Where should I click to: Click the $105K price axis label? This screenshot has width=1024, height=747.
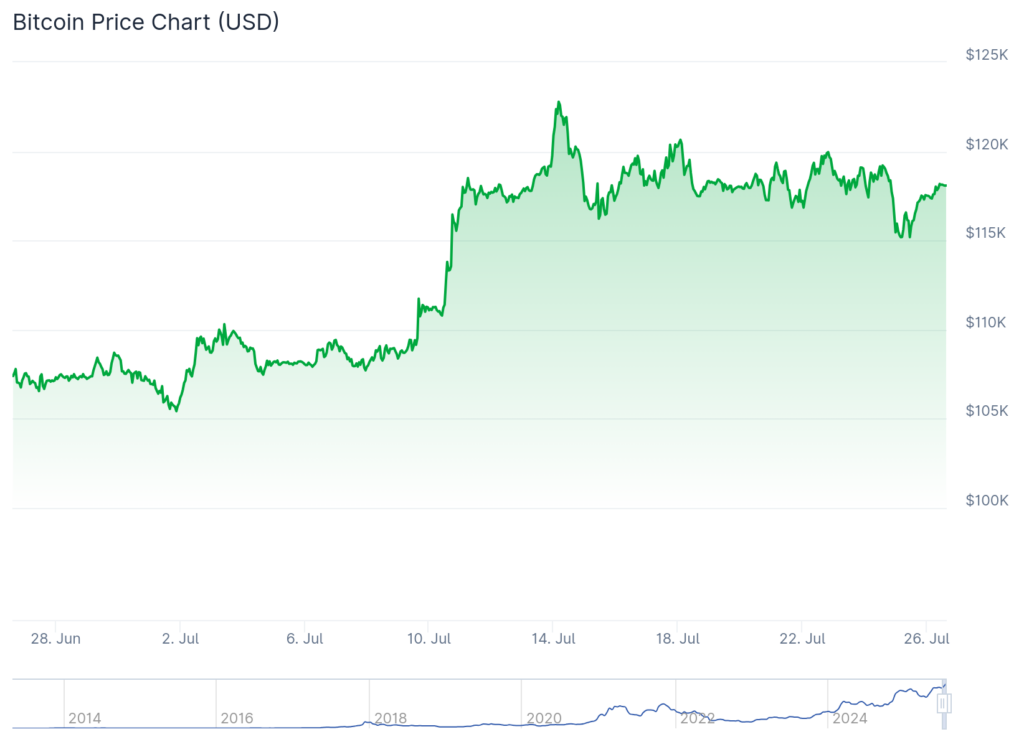coord(986,411)
